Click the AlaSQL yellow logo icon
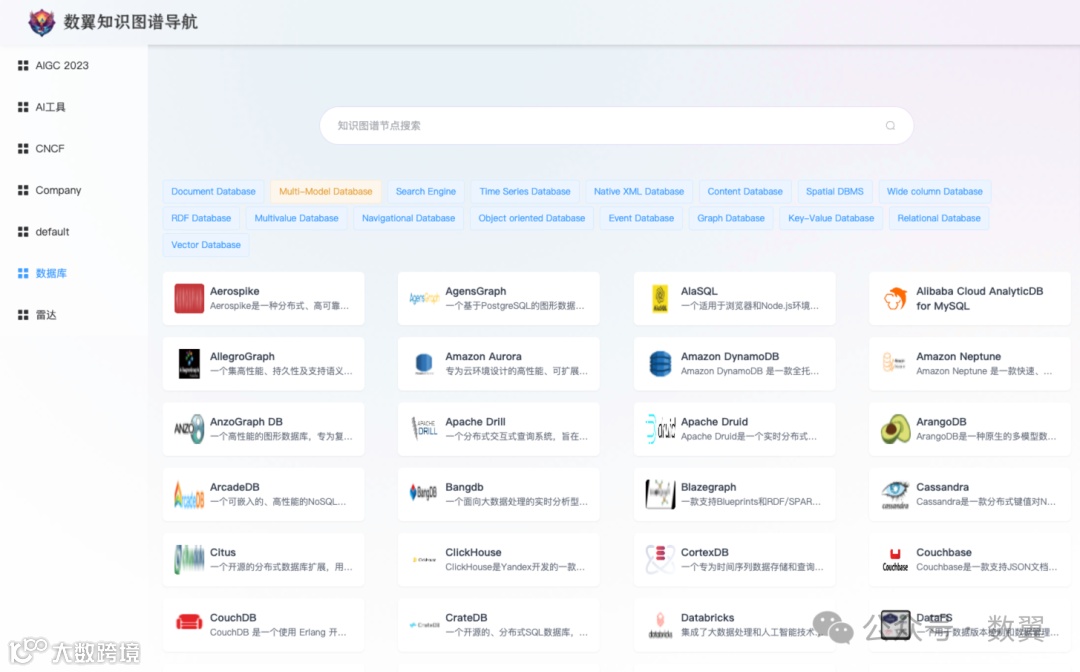1080x672 pixels. coord(660,298)
